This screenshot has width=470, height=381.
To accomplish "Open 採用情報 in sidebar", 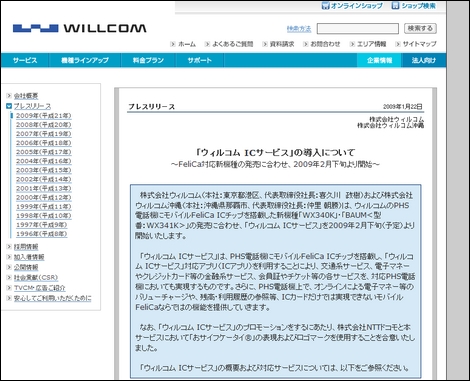I will (x=26, y=247).
